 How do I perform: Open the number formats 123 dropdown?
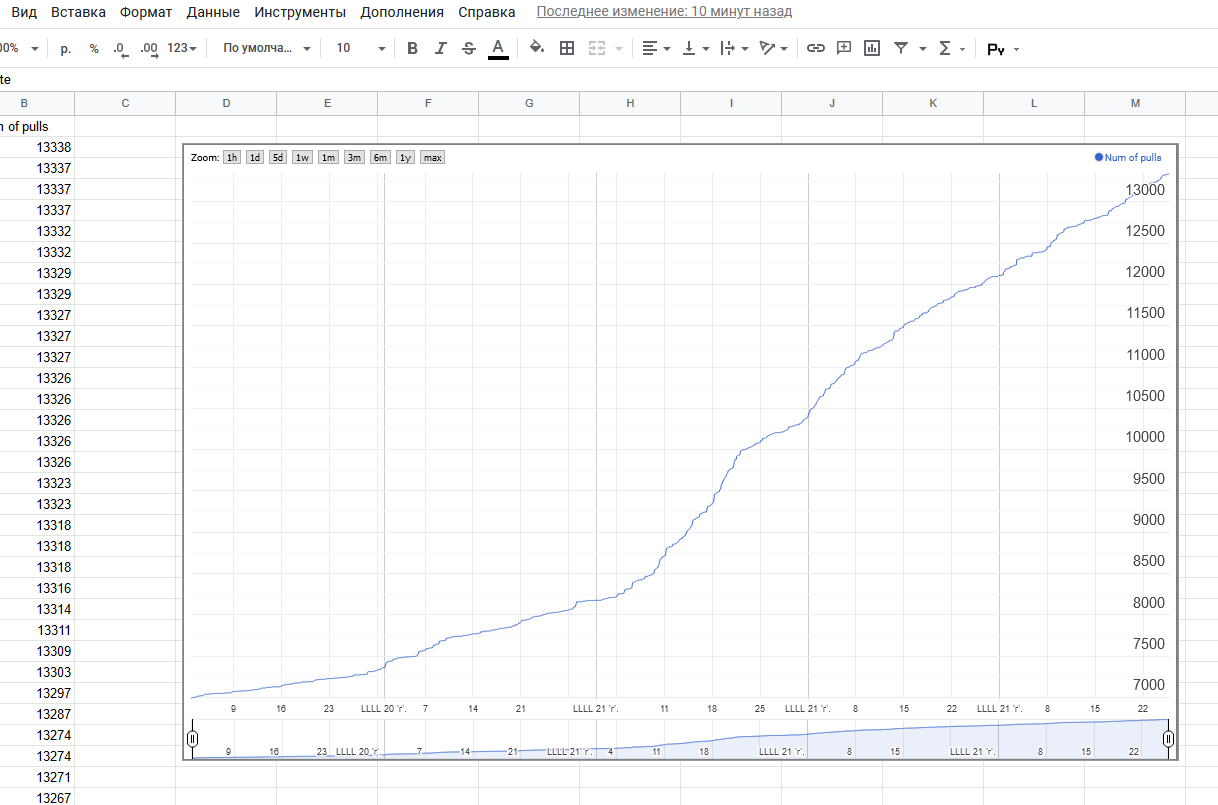point(182,48)
